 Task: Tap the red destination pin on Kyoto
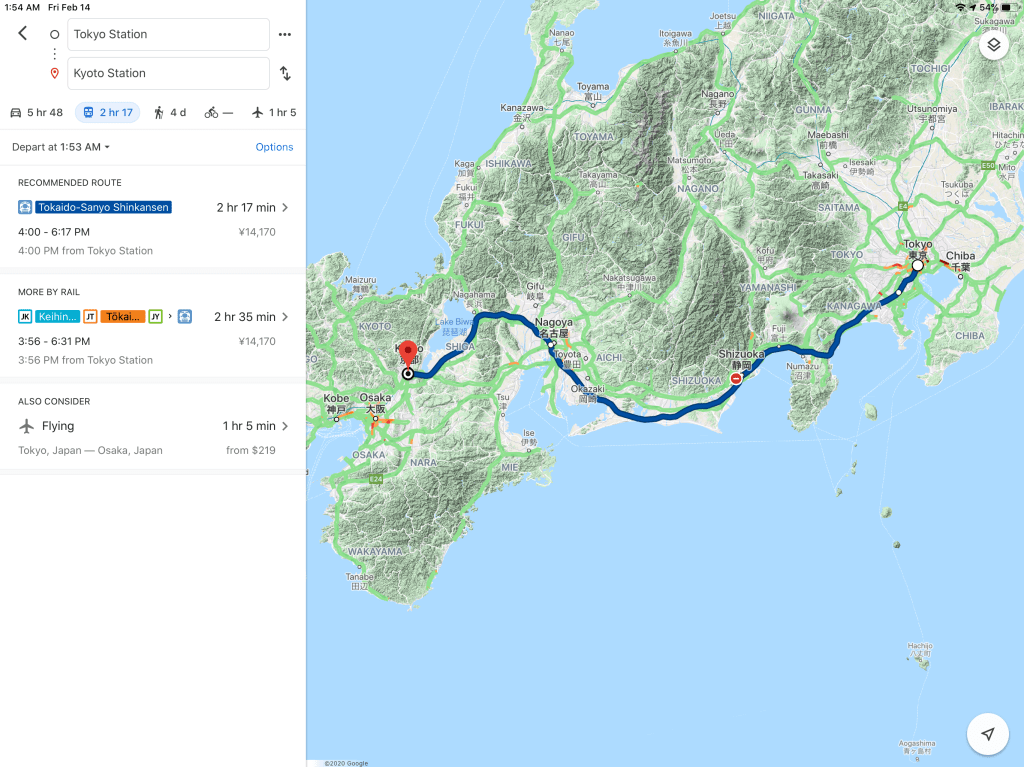[408, 353]
